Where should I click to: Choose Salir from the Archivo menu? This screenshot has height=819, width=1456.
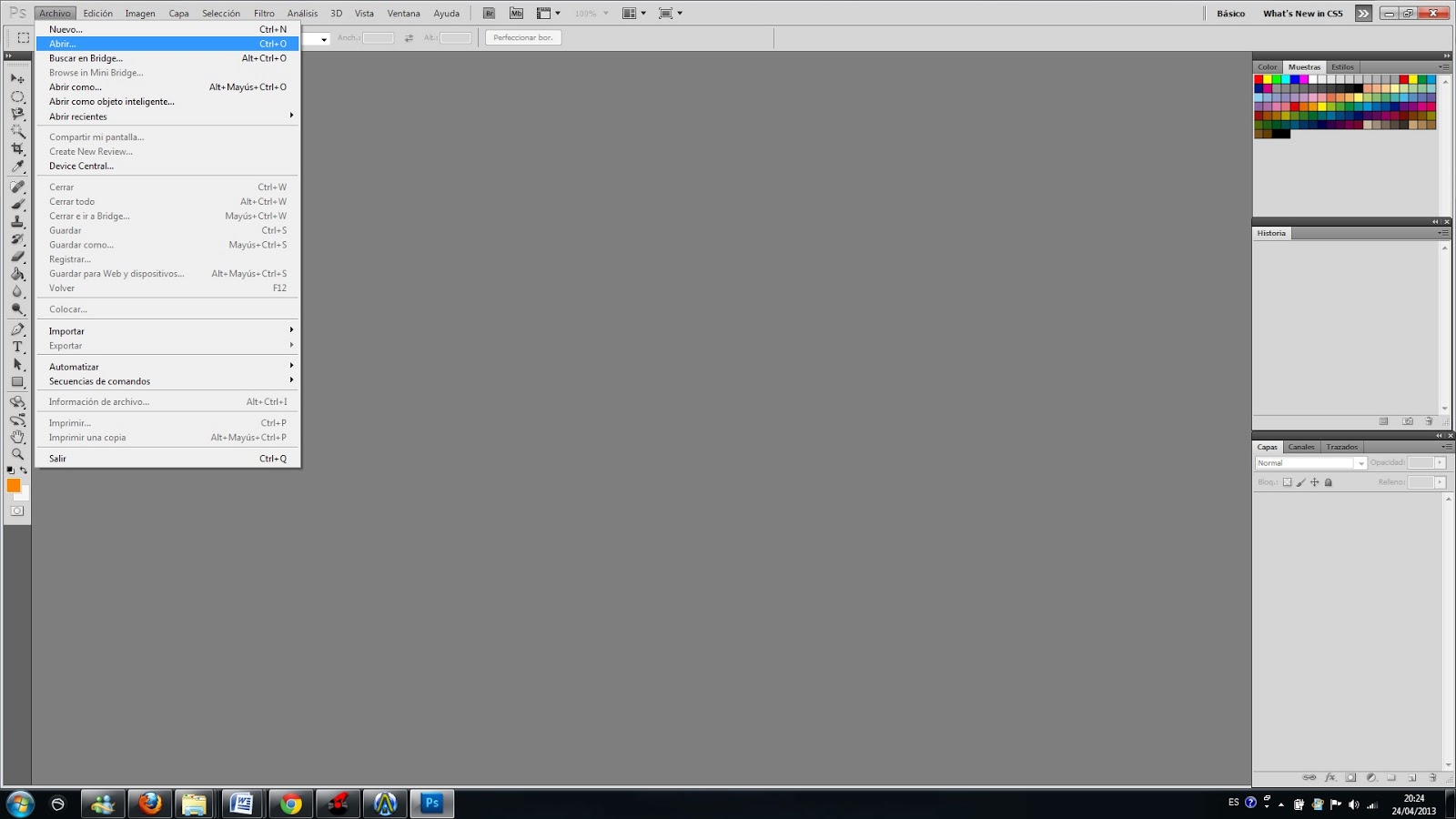click(168, 459)
